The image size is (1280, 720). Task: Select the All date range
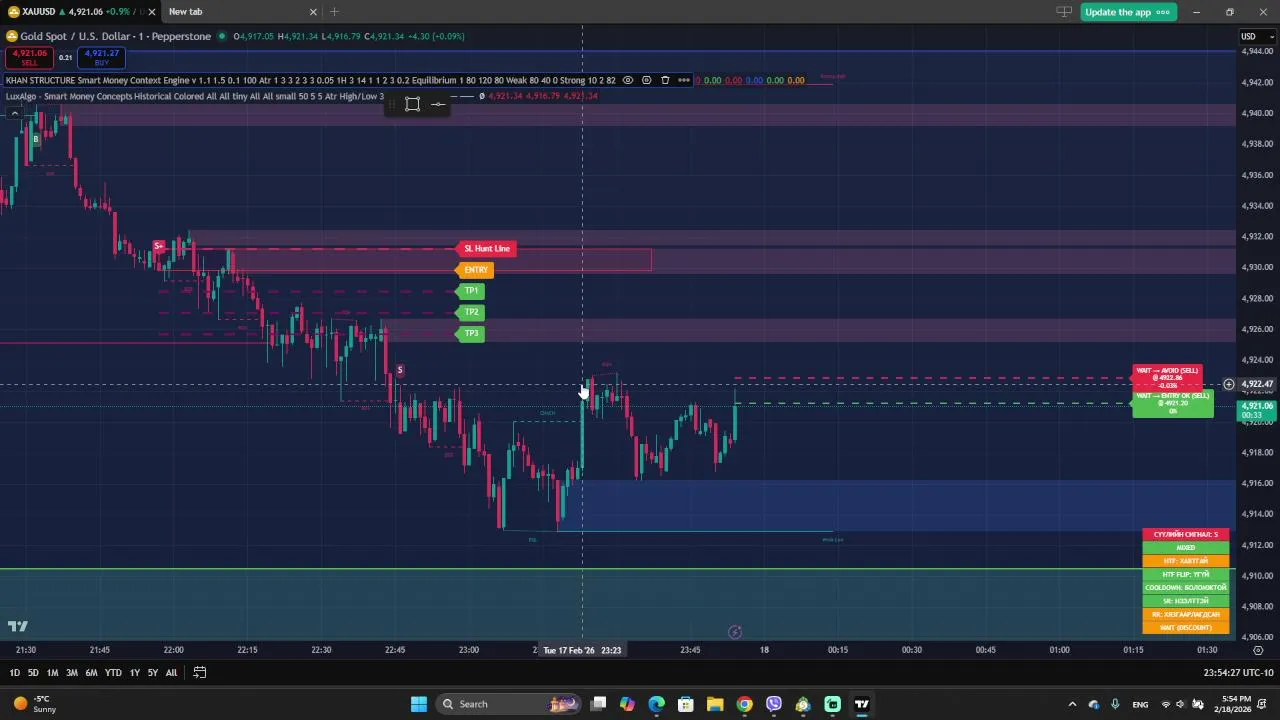(x=171, y=673)
